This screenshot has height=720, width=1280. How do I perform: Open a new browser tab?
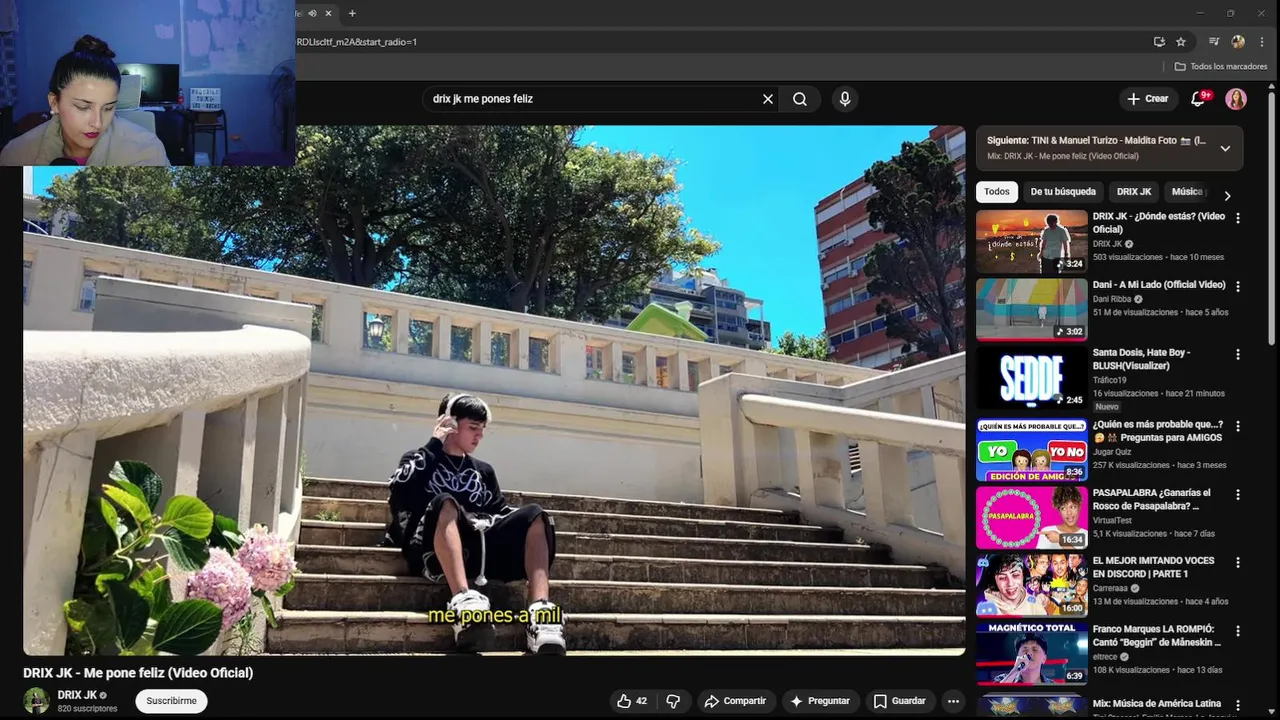[352, 13]
